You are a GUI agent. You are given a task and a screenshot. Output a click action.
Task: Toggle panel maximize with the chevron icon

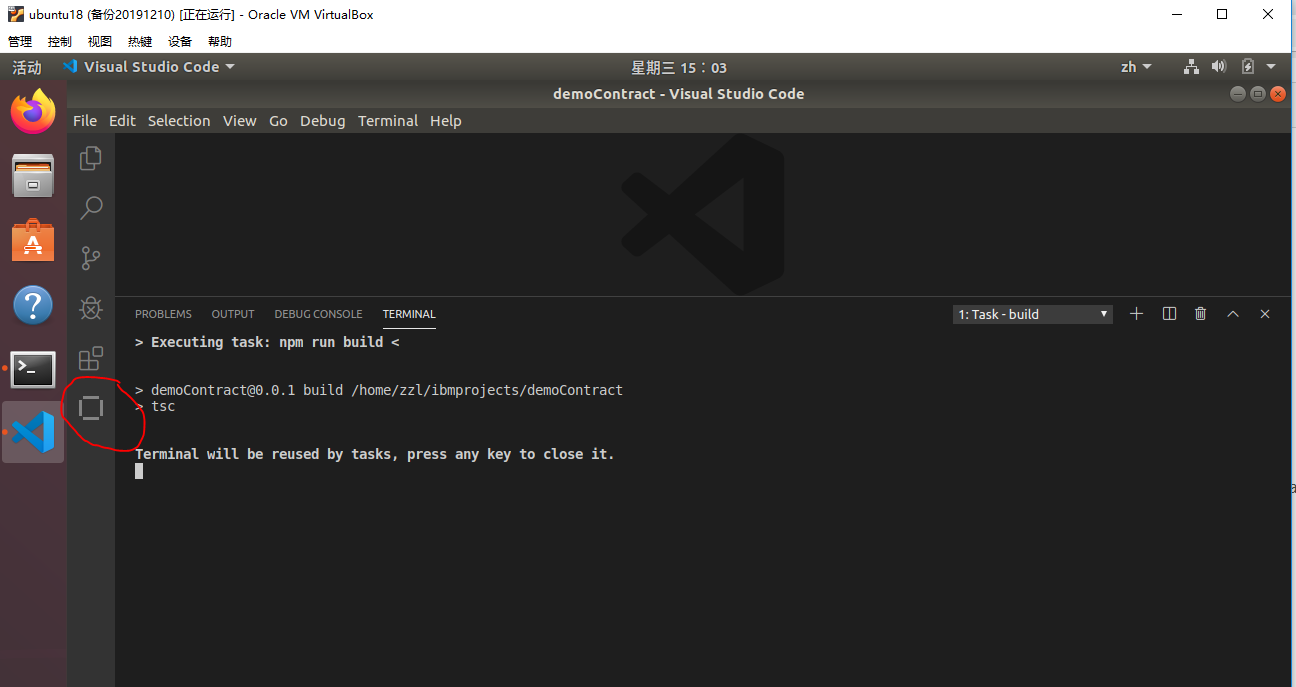[1233, 313]
